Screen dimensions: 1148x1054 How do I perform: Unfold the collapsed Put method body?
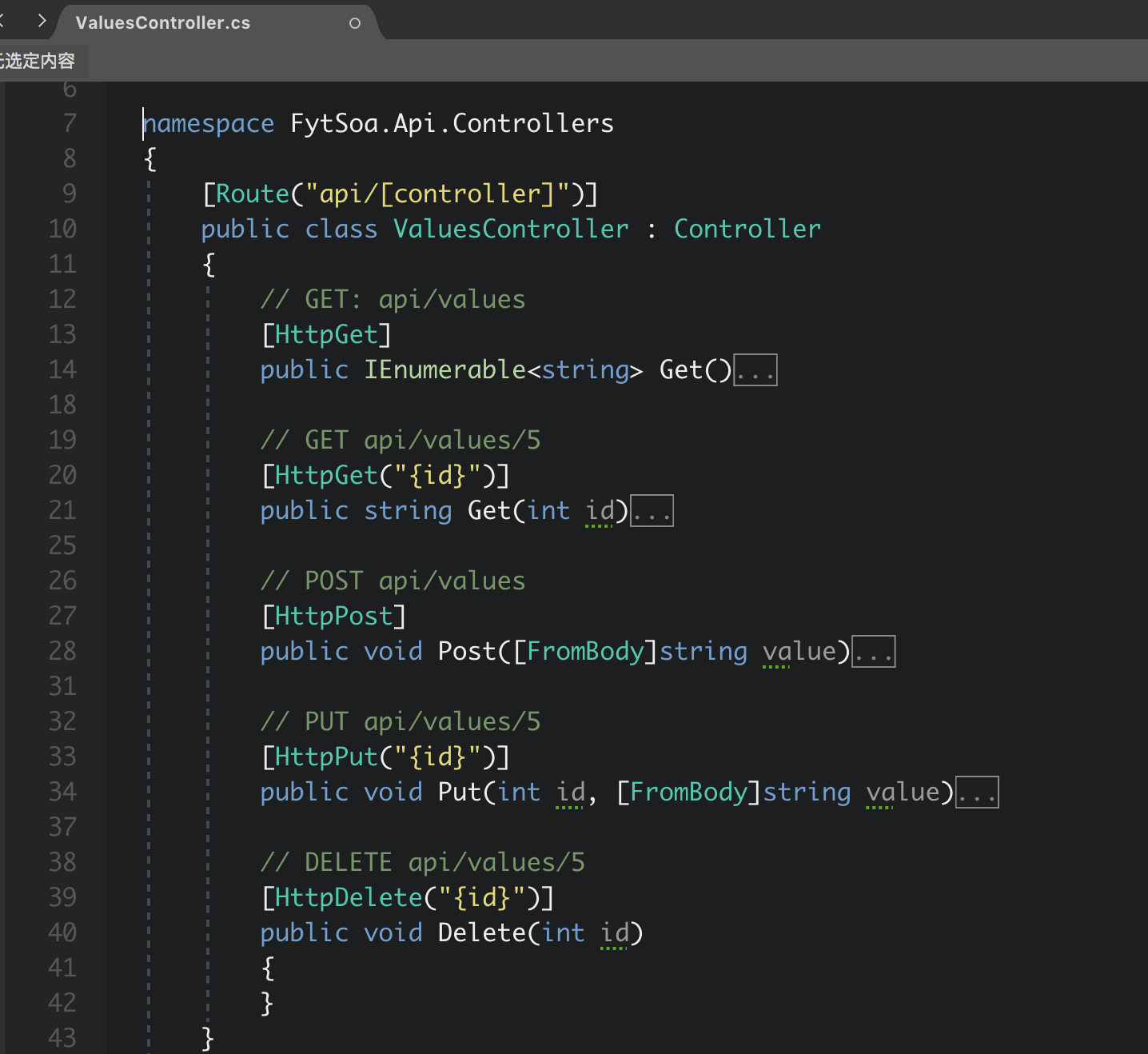[977, 792]
